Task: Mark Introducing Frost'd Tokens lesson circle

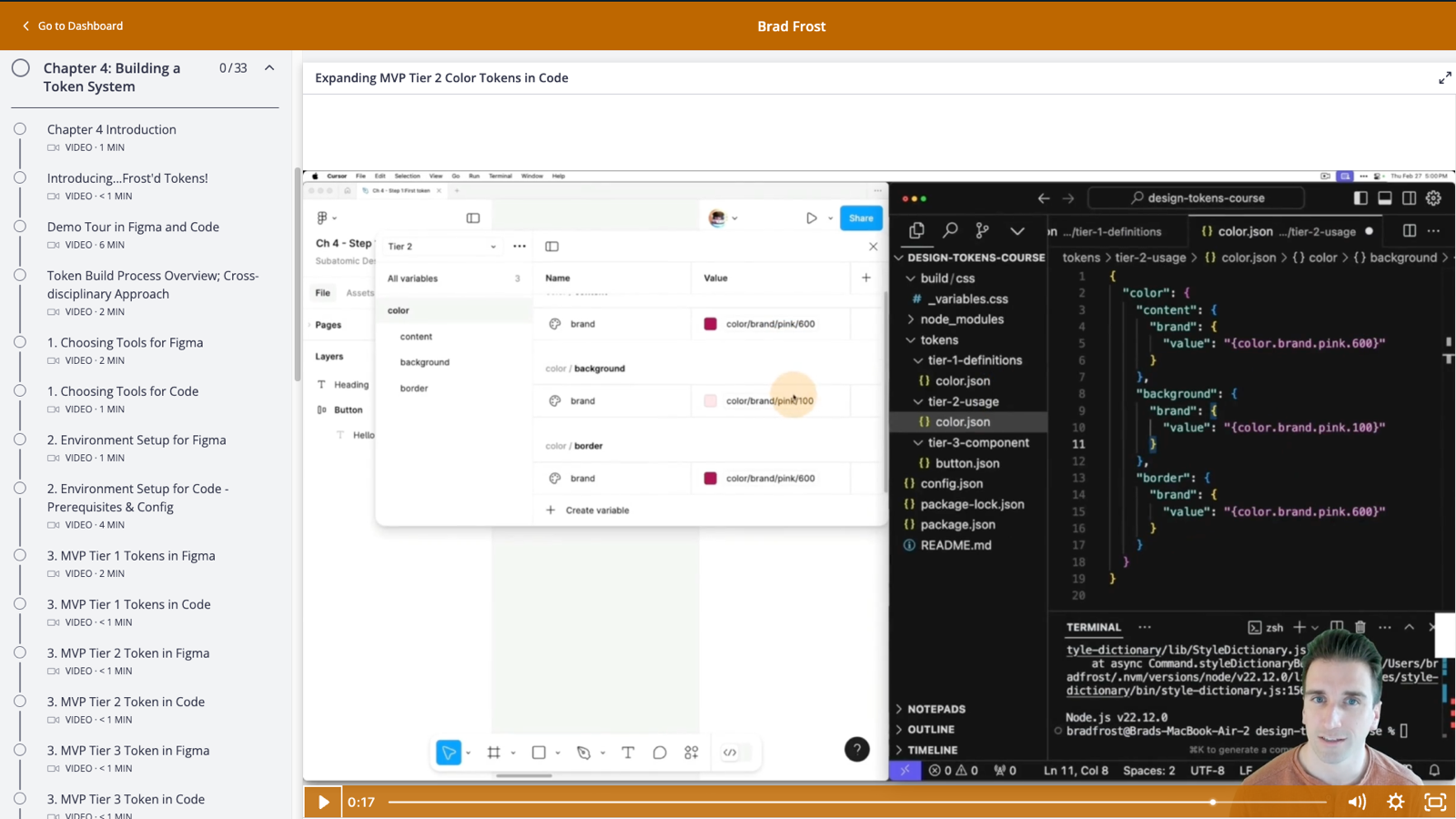Action: 20,178
